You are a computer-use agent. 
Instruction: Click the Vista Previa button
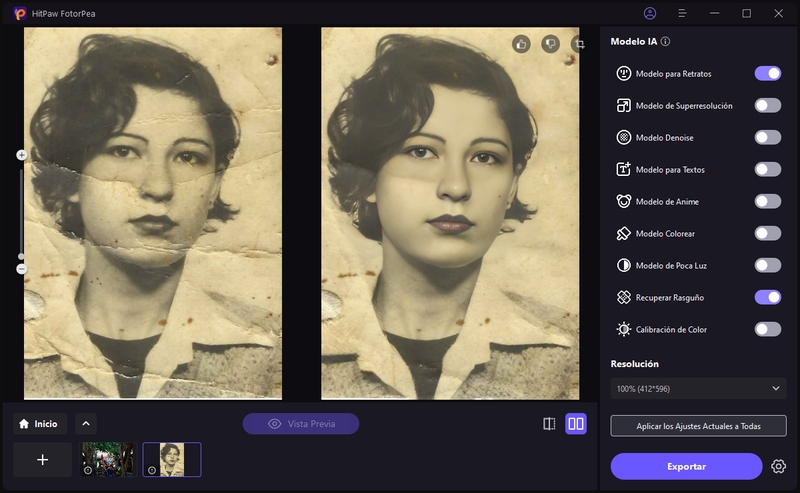click(301, 424)
